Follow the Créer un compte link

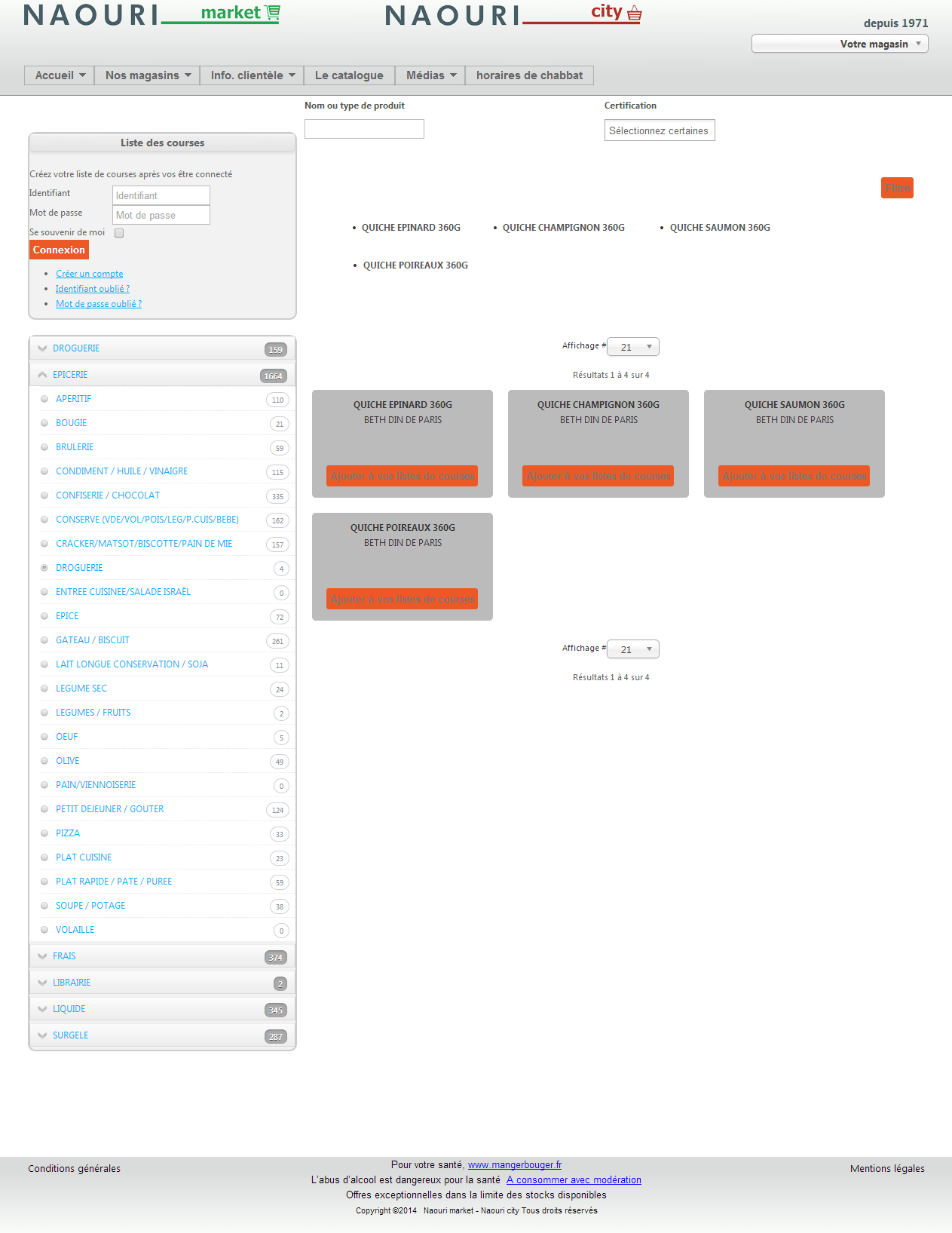click(x=89, y=274)
